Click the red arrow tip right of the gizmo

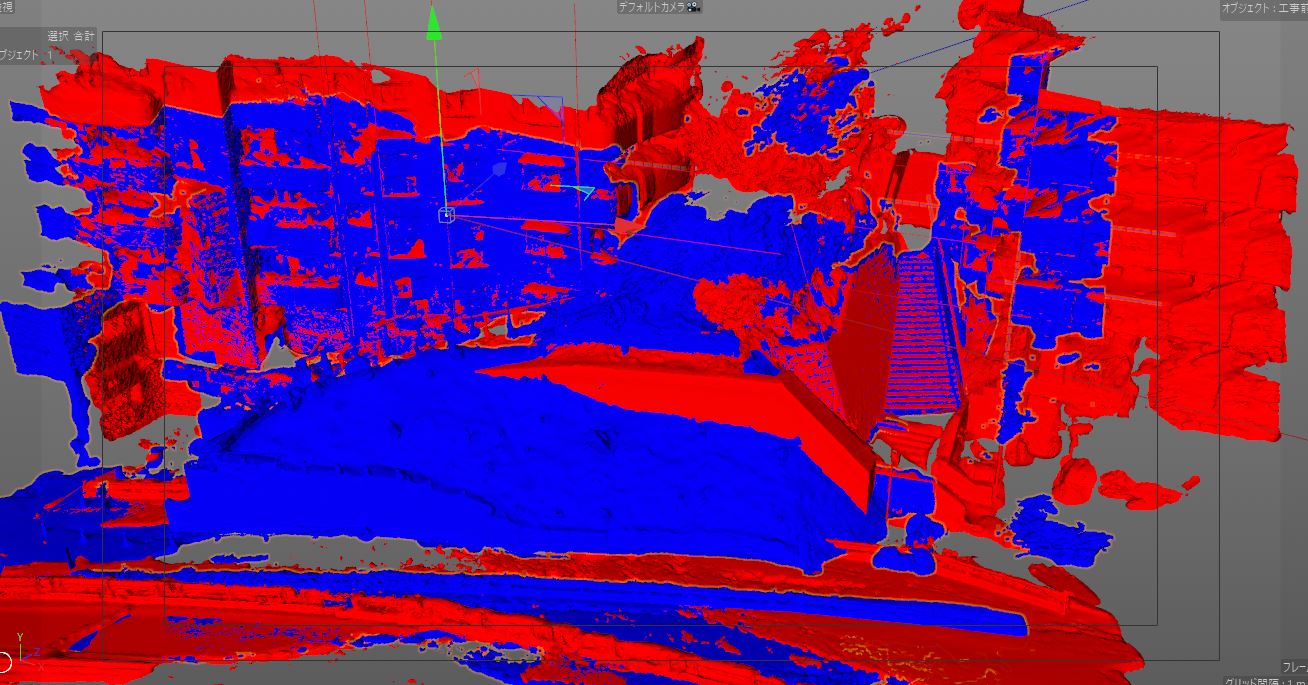click(x=622, y=228)
